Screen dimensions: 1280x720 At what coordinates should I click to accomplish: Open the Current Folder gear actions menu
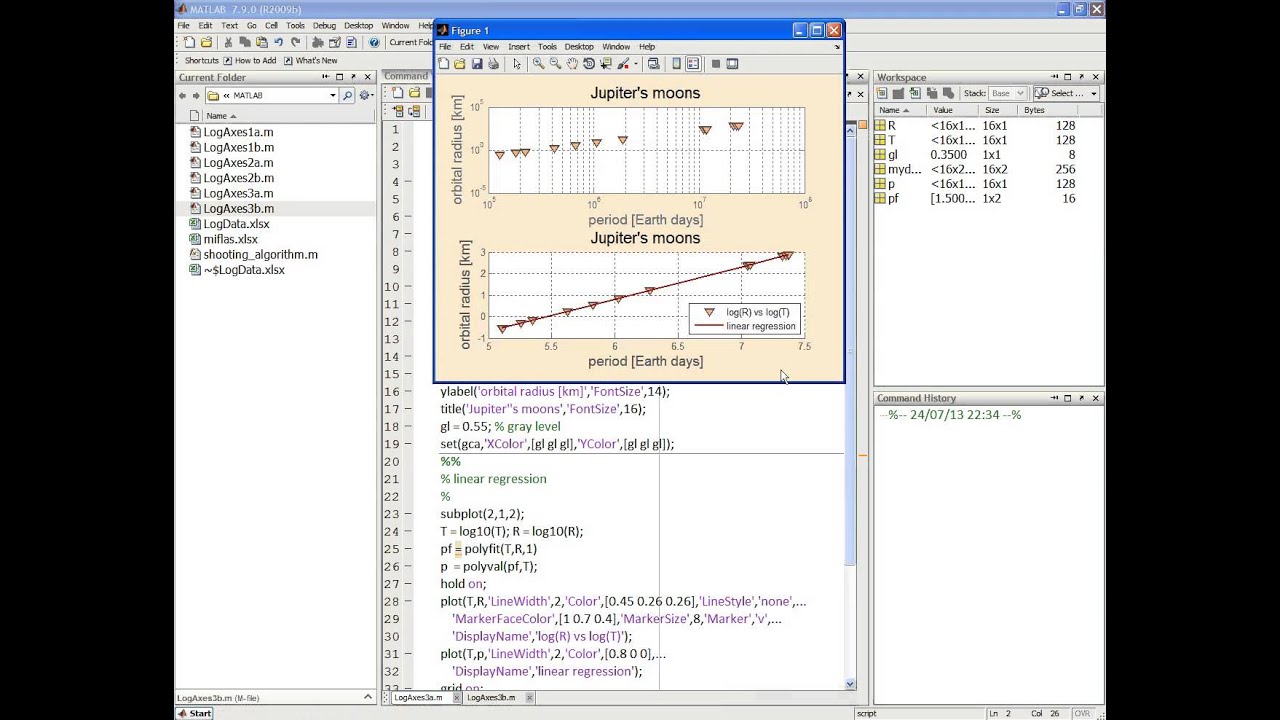pyautogui.click(x=365, y=95)
